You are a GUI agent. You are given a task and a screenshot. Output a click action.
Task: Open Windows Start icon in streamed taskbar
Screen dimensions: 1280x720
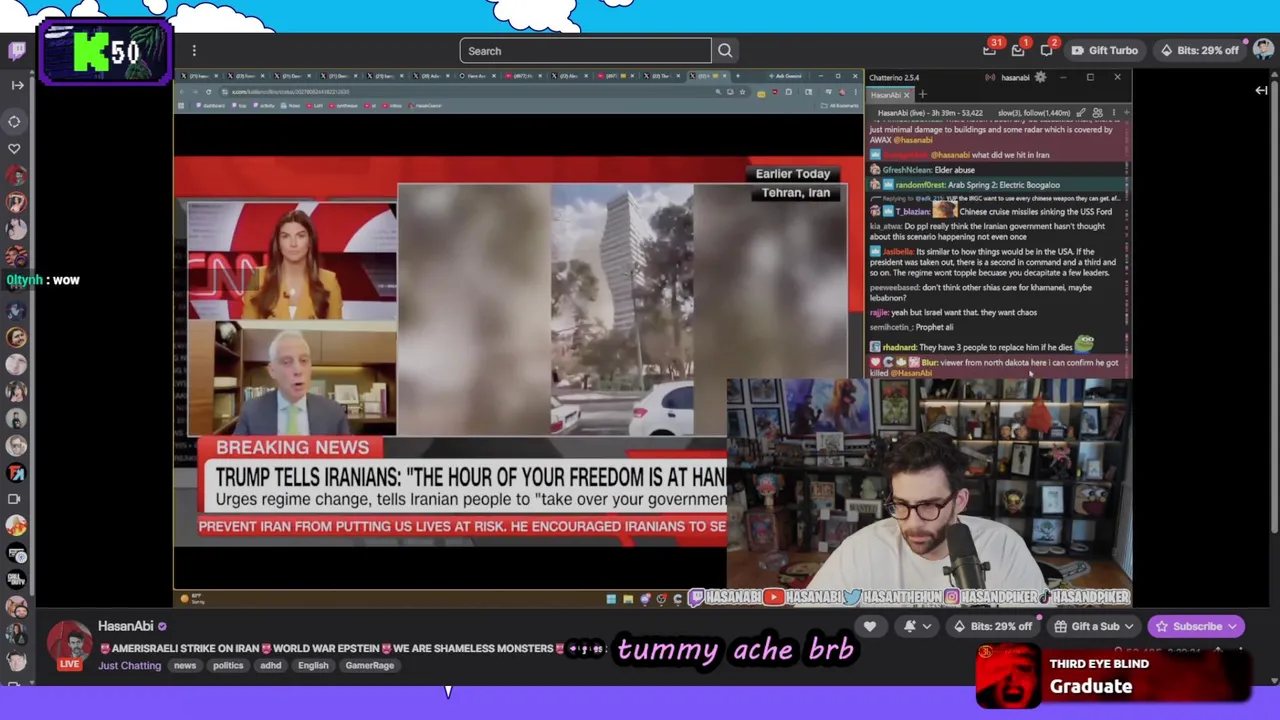[x=611, y=599]
